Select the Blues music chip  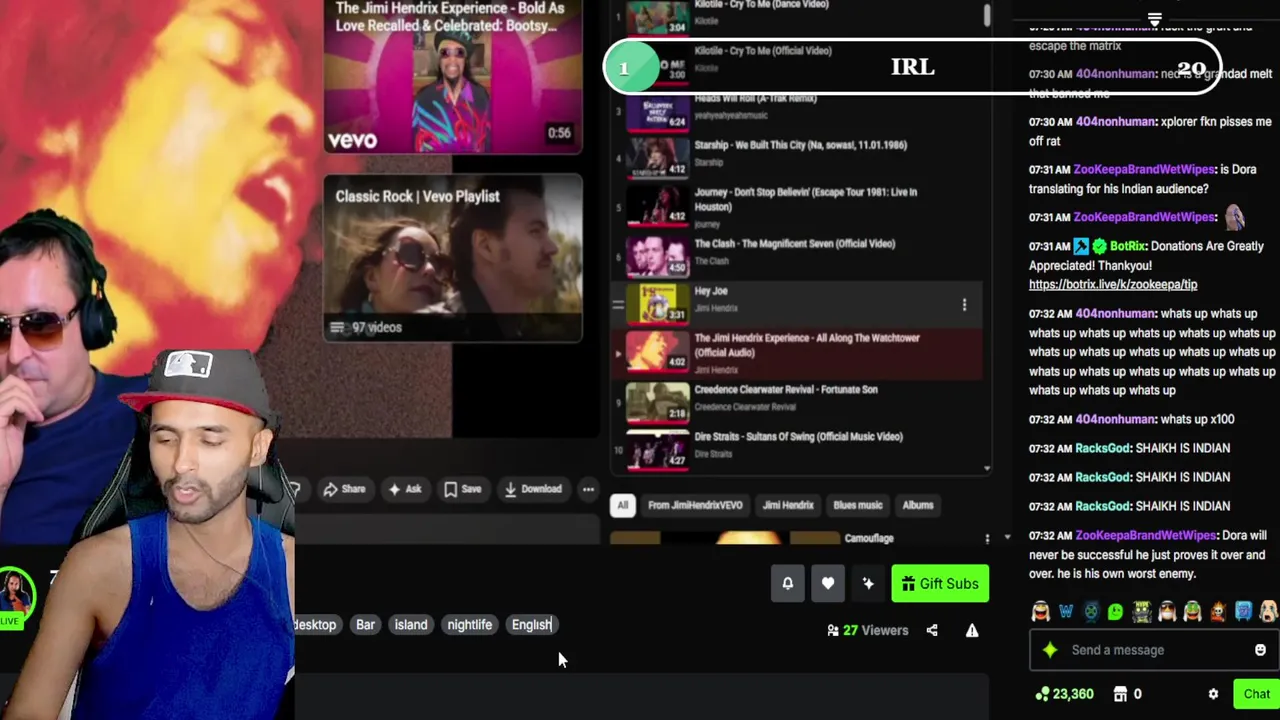pos(858,505)
